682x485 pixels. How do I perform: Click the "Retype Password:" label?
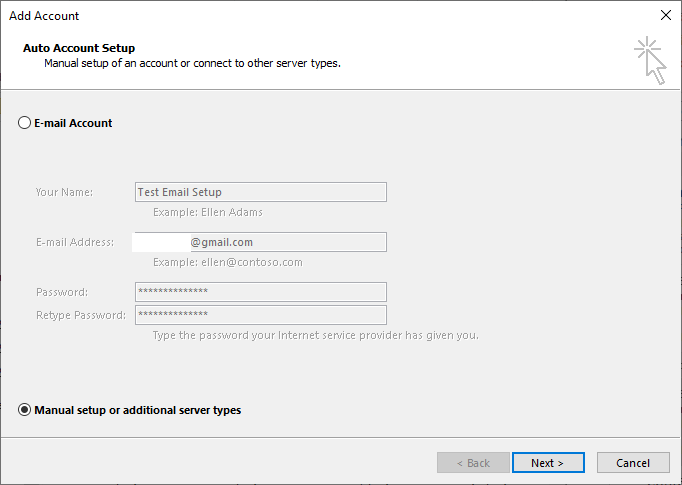(81, 315)
